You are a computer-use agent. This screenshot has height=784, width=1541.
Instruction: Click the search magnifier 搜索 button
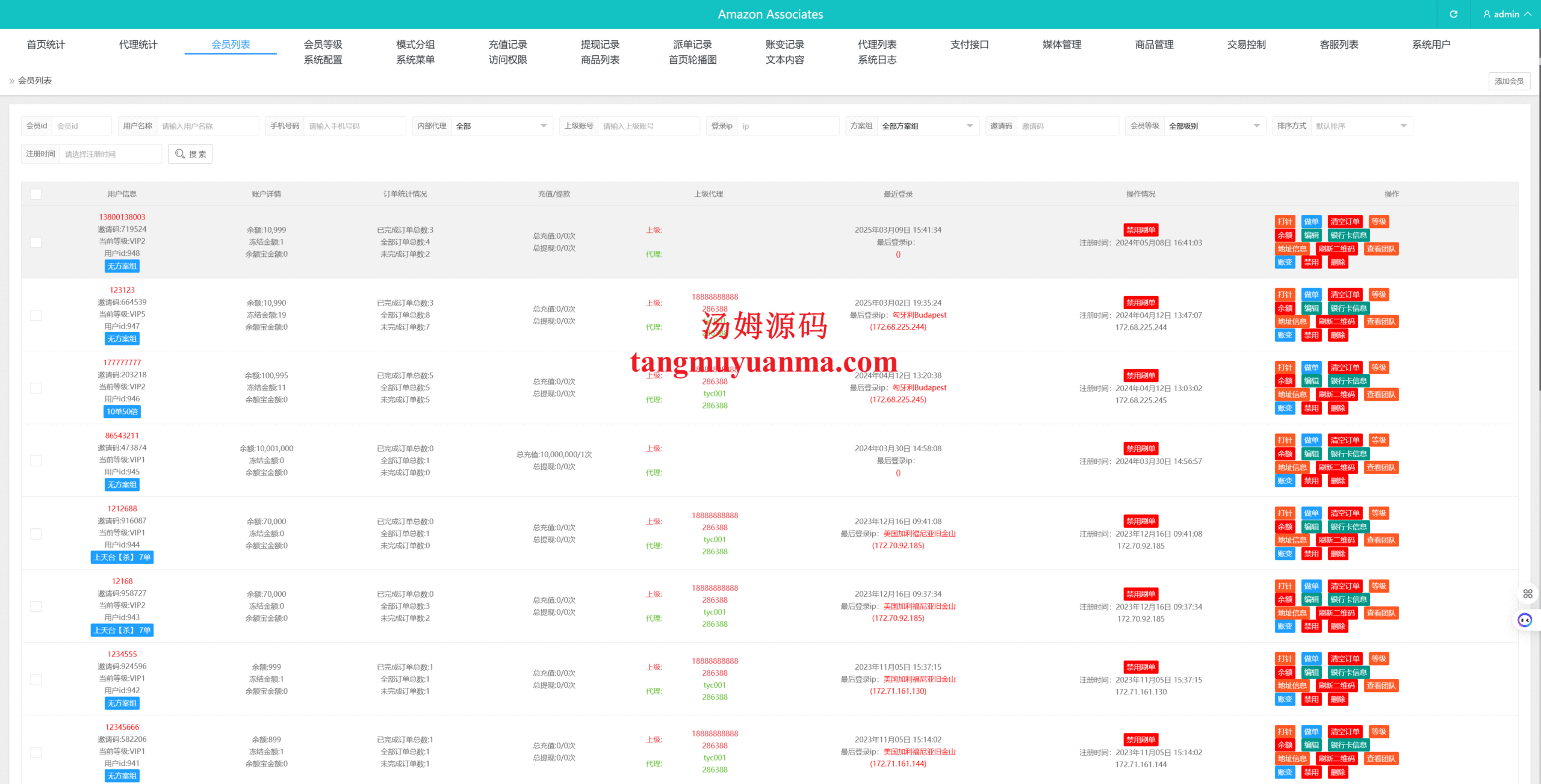pyautogui.click(x=190, y=154)
